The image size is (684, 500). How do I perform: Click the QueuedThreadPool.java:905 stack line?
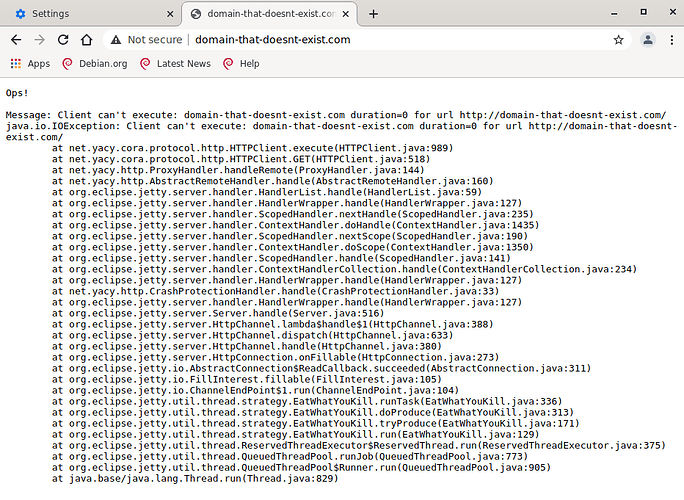click(x=301, y=468)
